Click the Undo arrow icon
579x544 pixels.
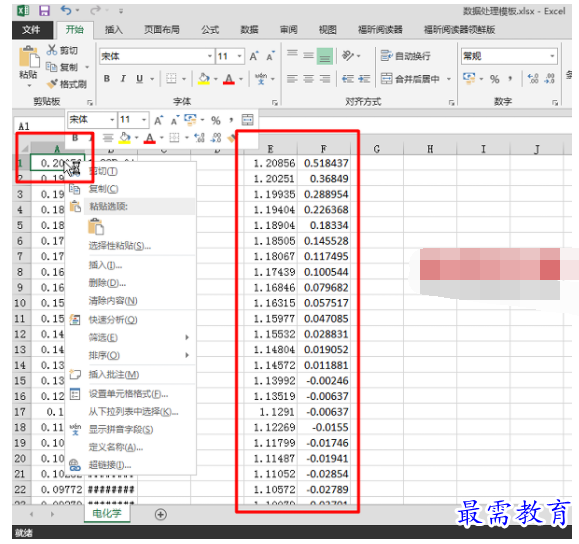click(x=66, y=10)
